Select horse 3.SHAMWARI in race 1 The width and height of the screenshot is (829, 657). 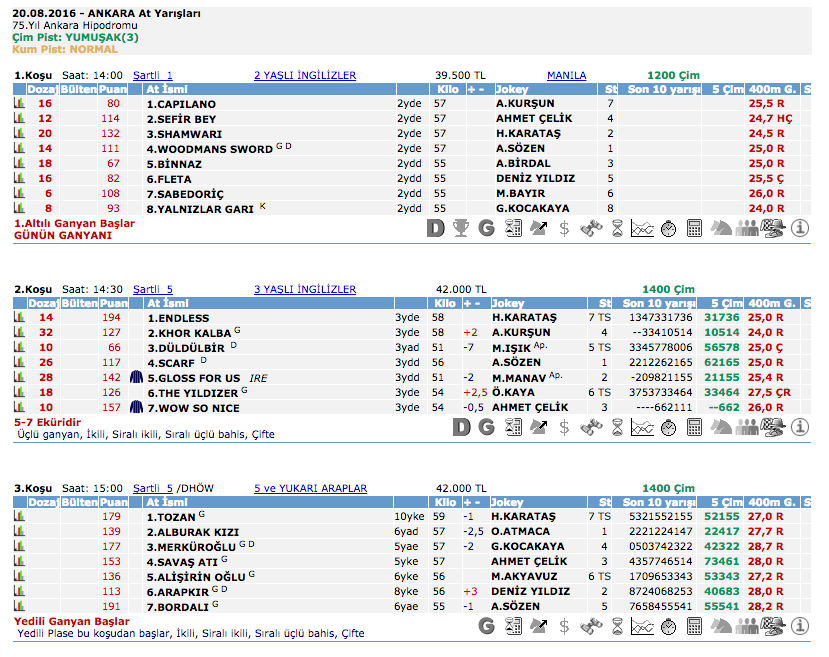[x=182, y=134]
